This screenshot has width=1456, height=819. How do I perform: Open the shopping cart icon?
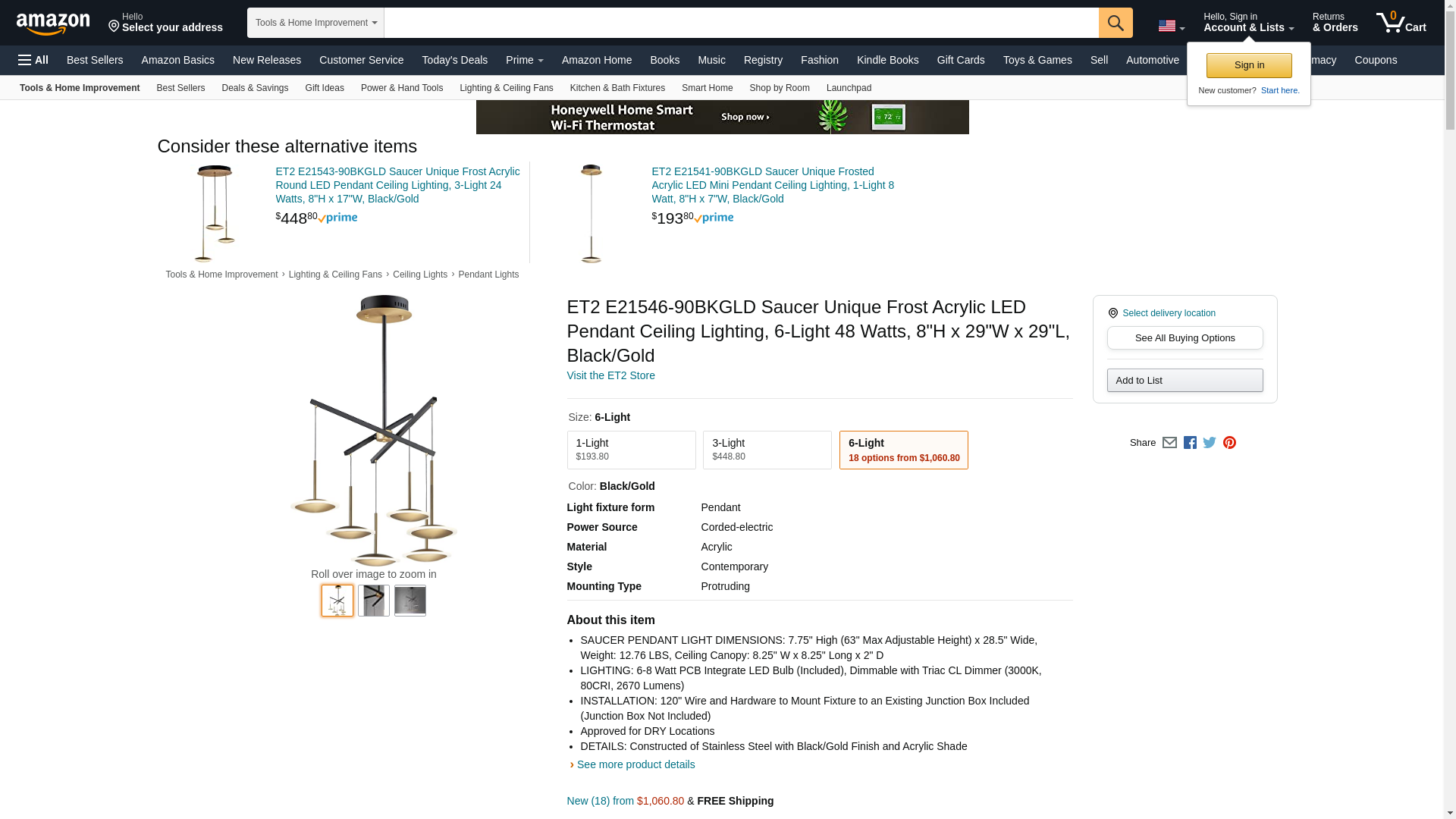pyautogui.click(x=1401, y=22)
